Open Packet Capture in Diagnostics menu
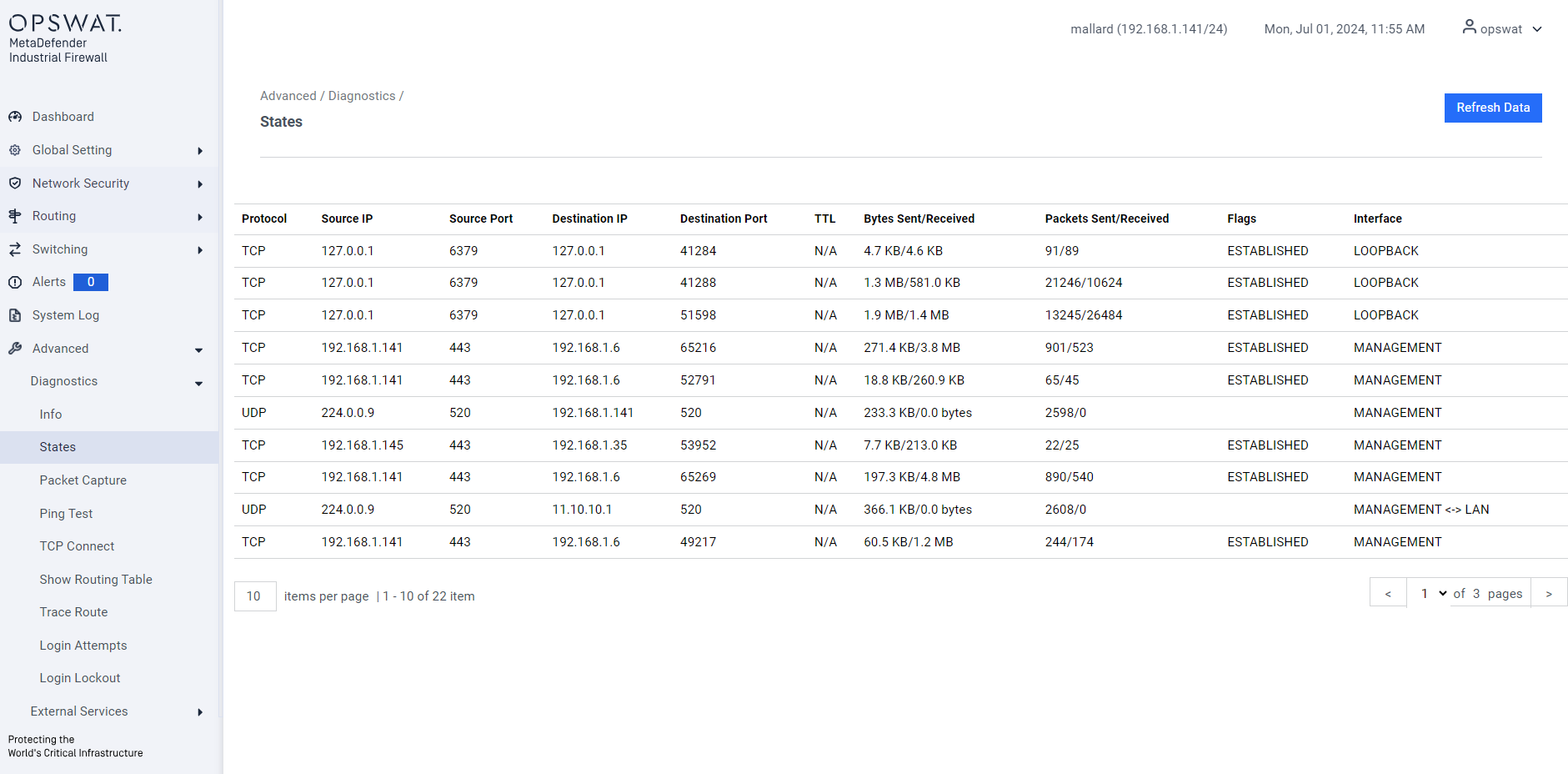 (x=83, y=480)
